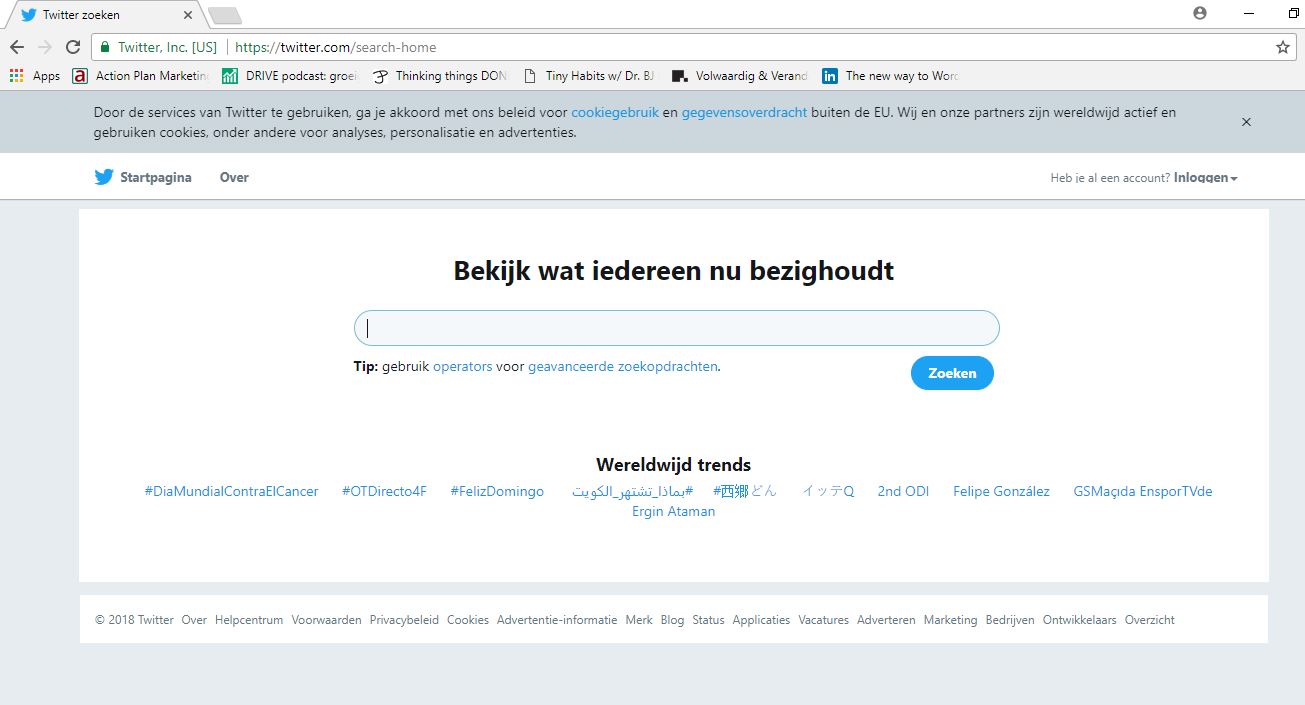Open the LinkedIn bookmark icon
The height and width of the screenshot is (705, 1305).
click(830, 76)
